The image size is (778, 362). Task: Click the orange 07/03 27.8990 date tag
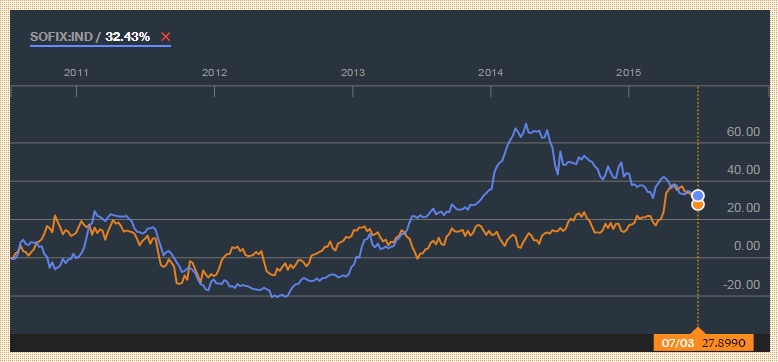[704, 342]
